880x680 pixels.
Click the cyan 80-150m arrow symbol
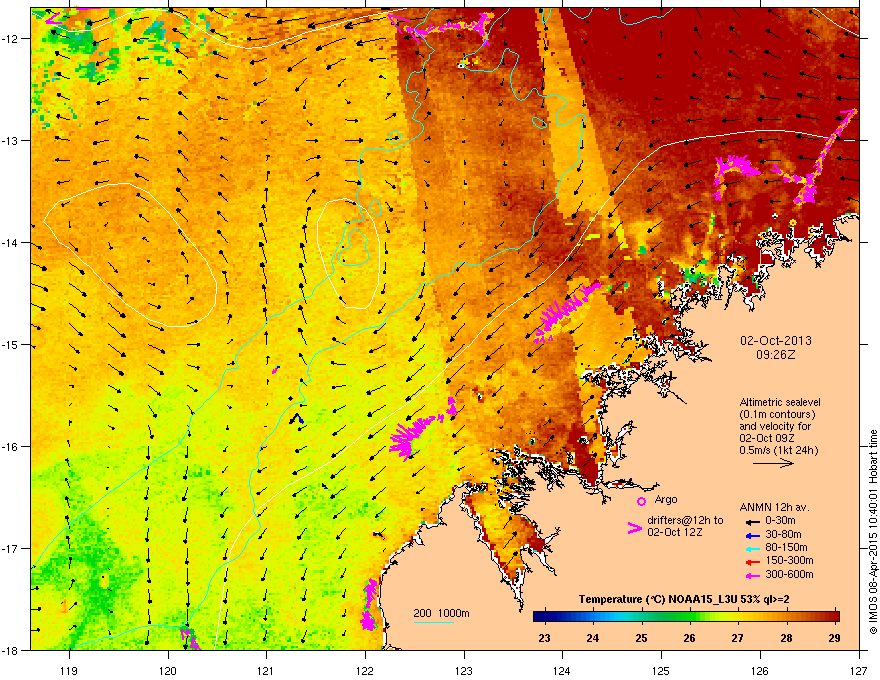click(751, 549)
